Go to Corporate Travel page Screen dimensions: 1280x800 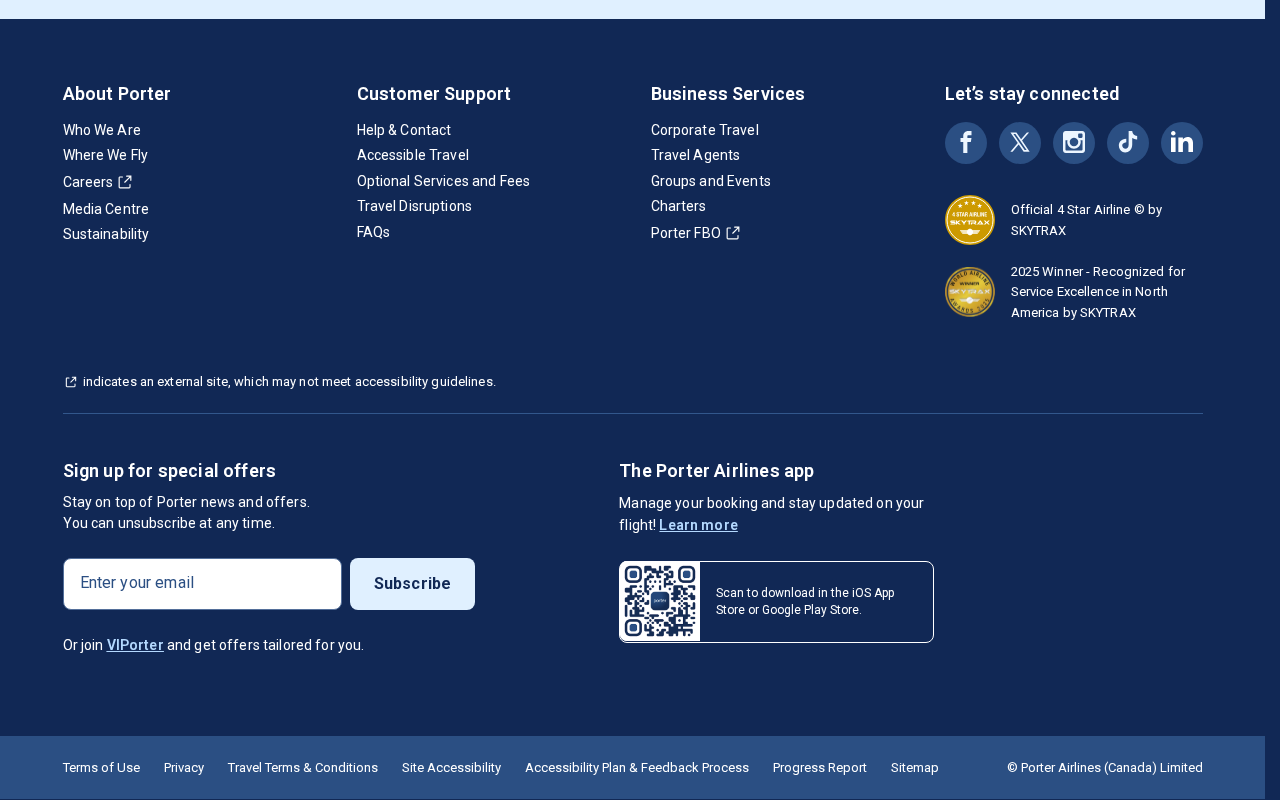point(705,130)
